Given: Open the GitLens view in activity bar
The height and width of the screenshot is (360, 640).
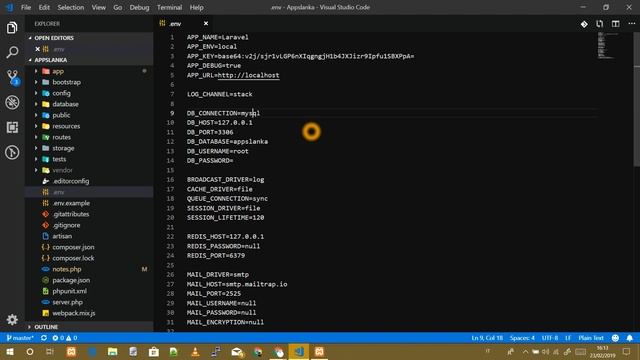Looking at the screenshot, I should coord(12,152).
